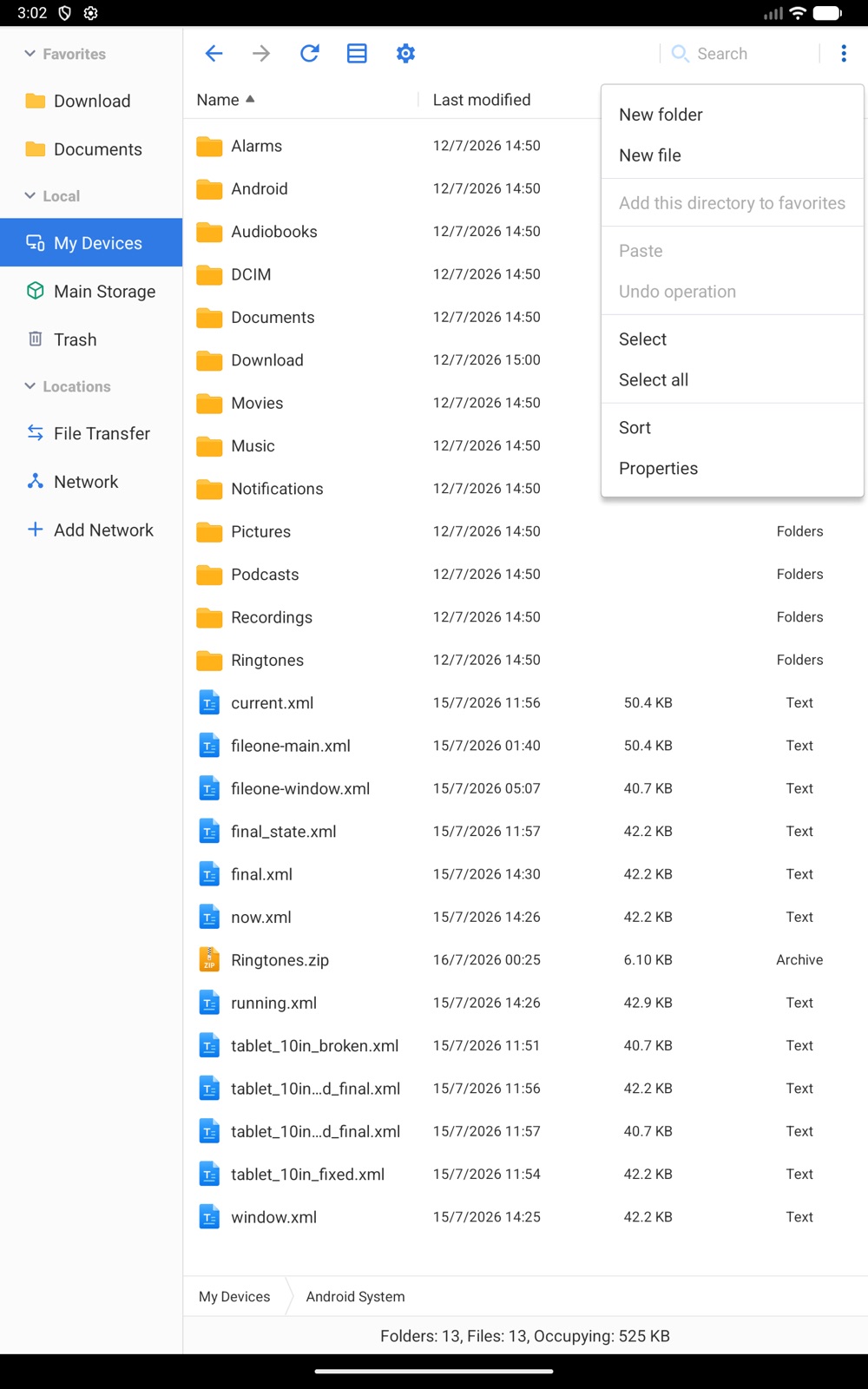This screenshot has width=868, height=1389.
Task: Click Add Network in sidebar
Action: coord(91,530)
